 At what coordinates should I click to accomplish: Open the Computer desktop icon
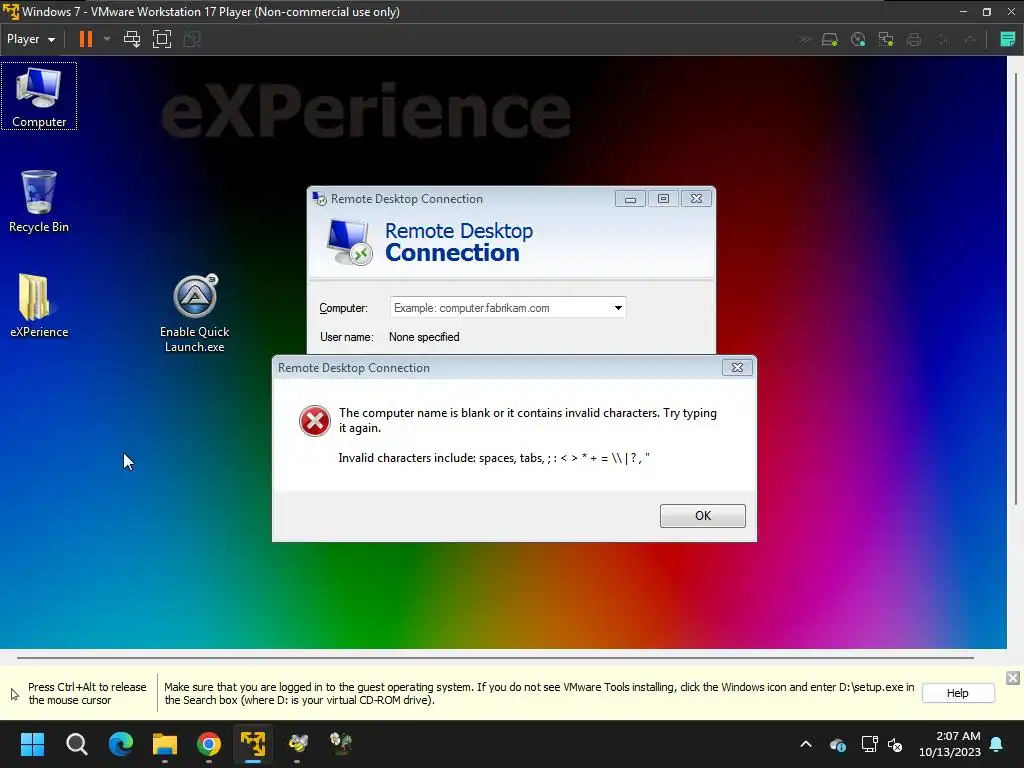point(39,97)
